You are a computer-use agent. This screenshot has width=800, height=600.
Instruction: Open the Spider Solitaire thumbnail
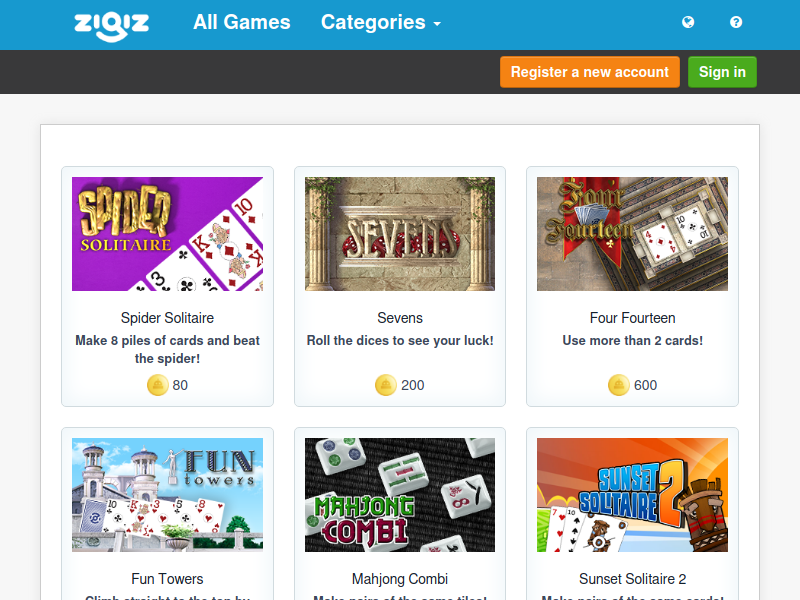click(167, 234)
